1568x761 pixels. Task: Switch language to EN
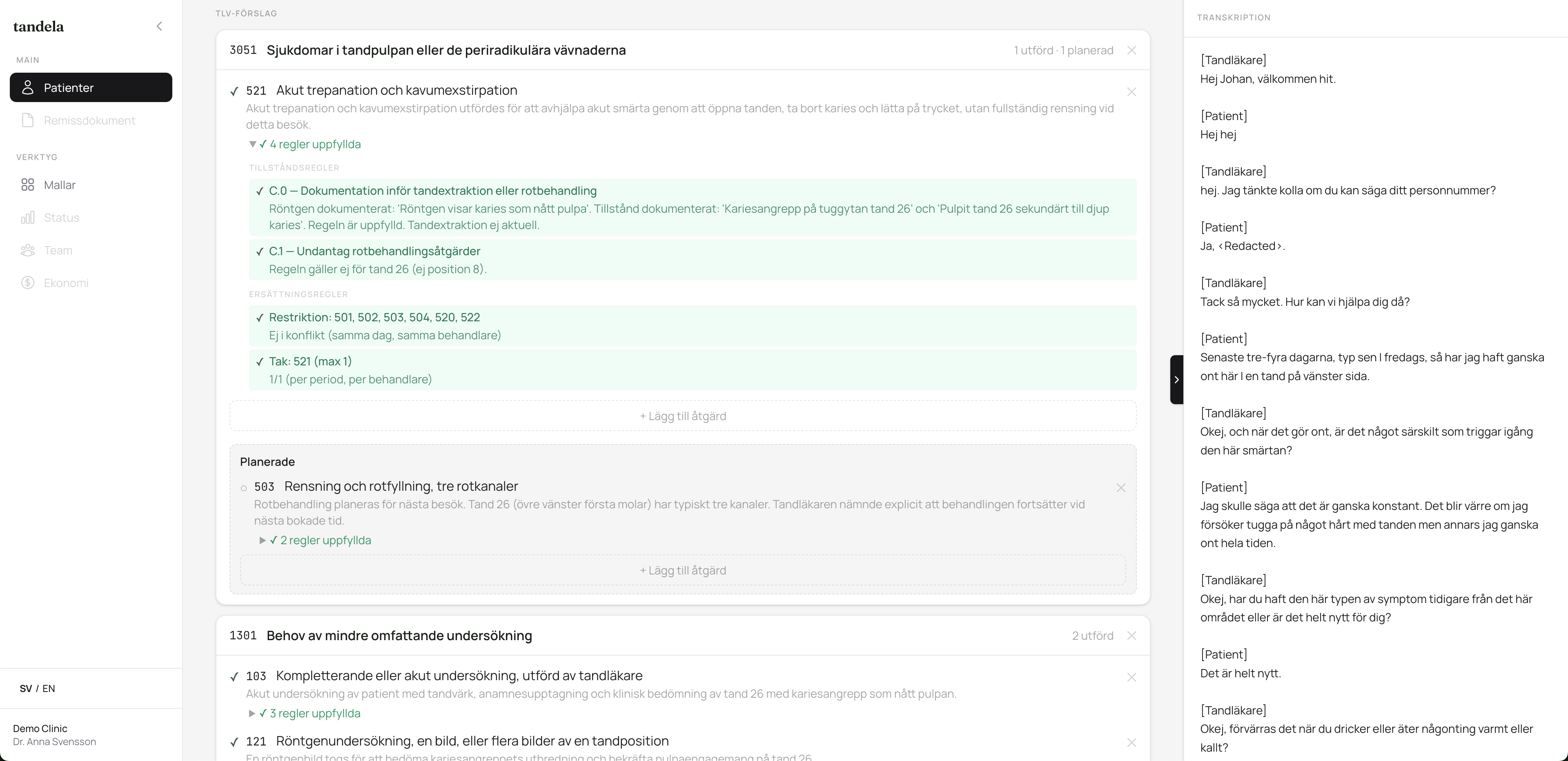click(49, 689)
